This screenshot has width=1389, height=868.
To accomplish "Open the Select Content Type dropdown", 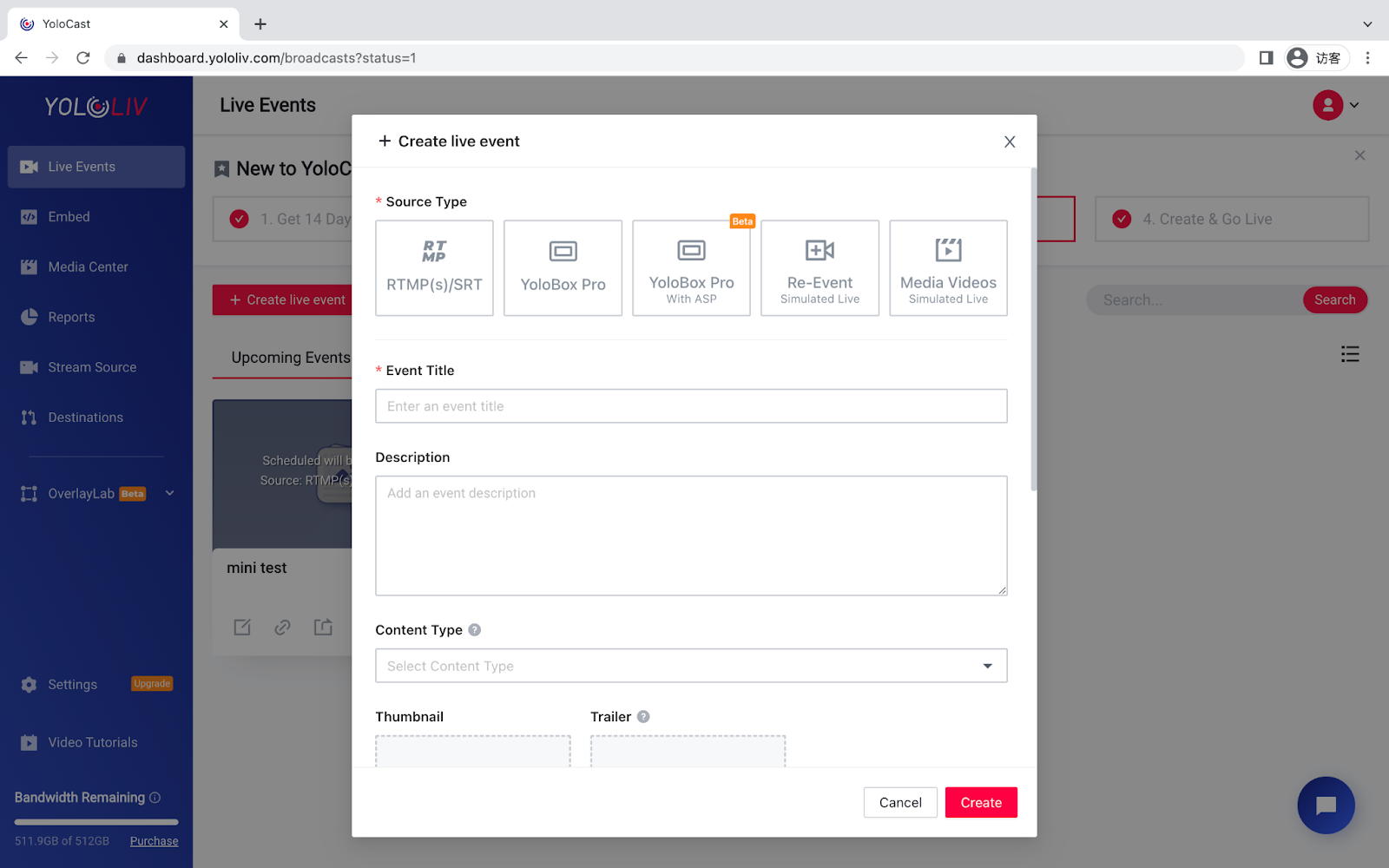I will (x=691, y=666).
